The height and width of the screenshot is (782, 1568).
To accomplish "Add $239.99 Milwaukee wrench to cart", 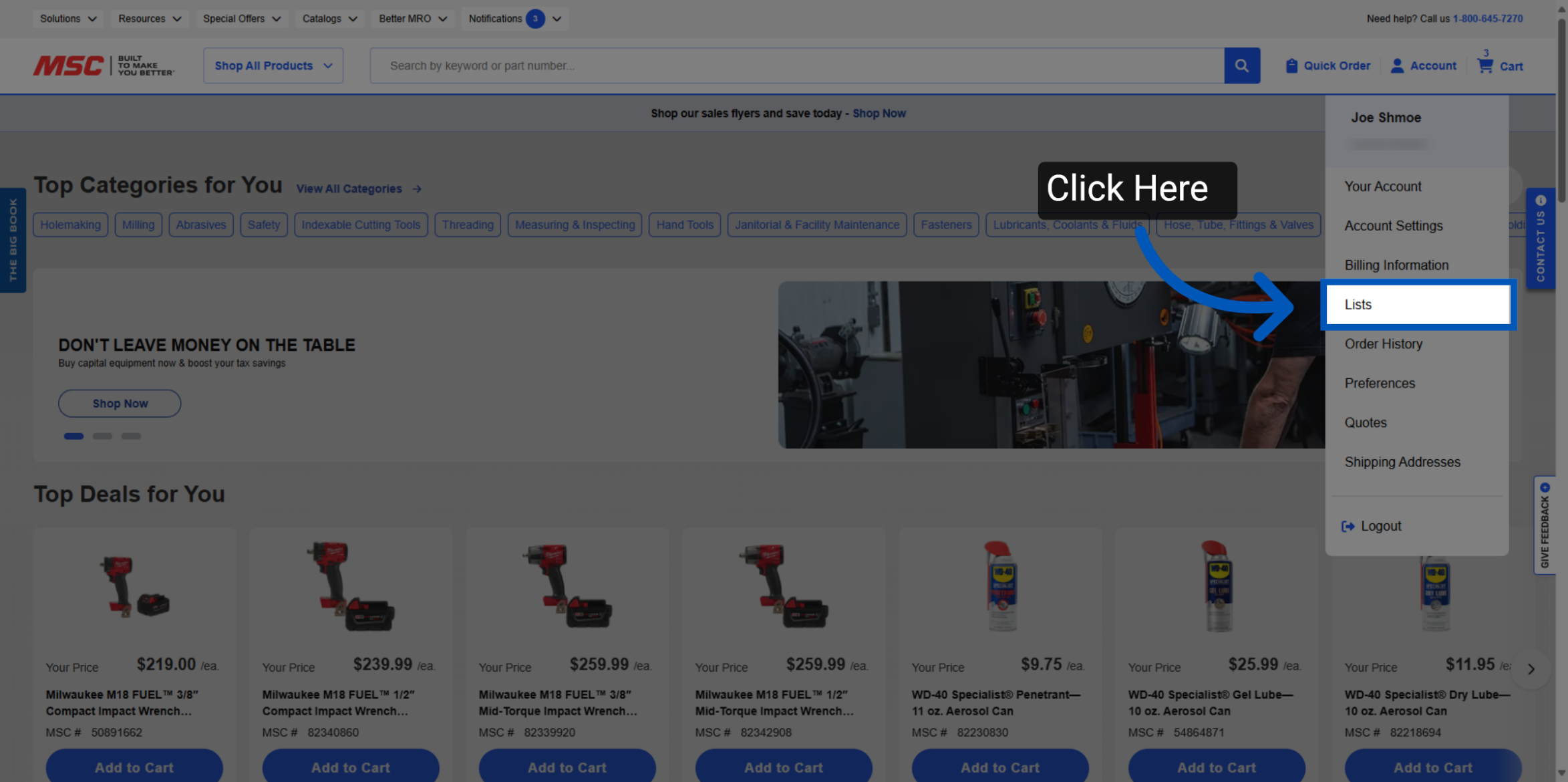I will [x=351, y=767].
